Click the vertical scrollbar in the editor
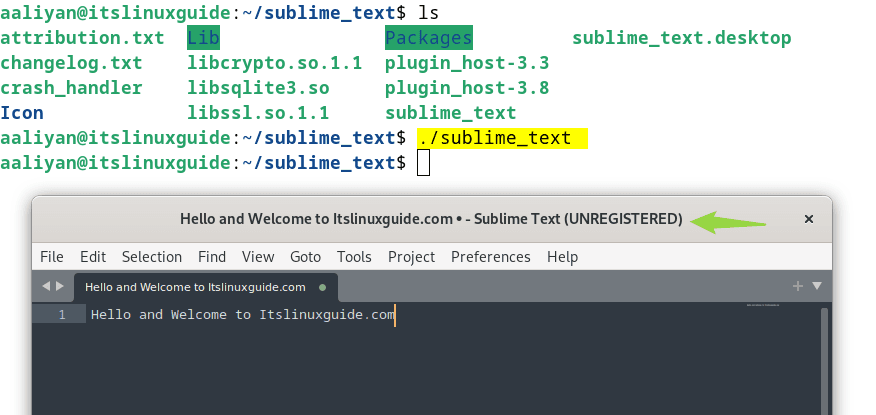The width and height of the screenshot is (876, 415). pyautogui.click(x=825, y=361)
